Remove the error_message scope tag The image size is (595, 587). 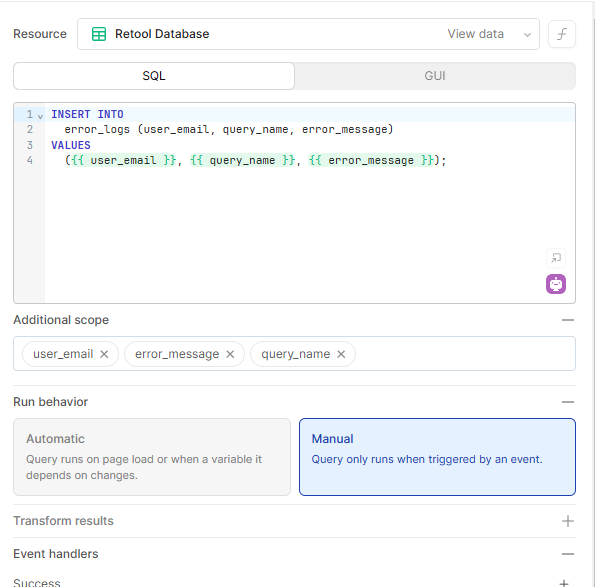(230, 354)
